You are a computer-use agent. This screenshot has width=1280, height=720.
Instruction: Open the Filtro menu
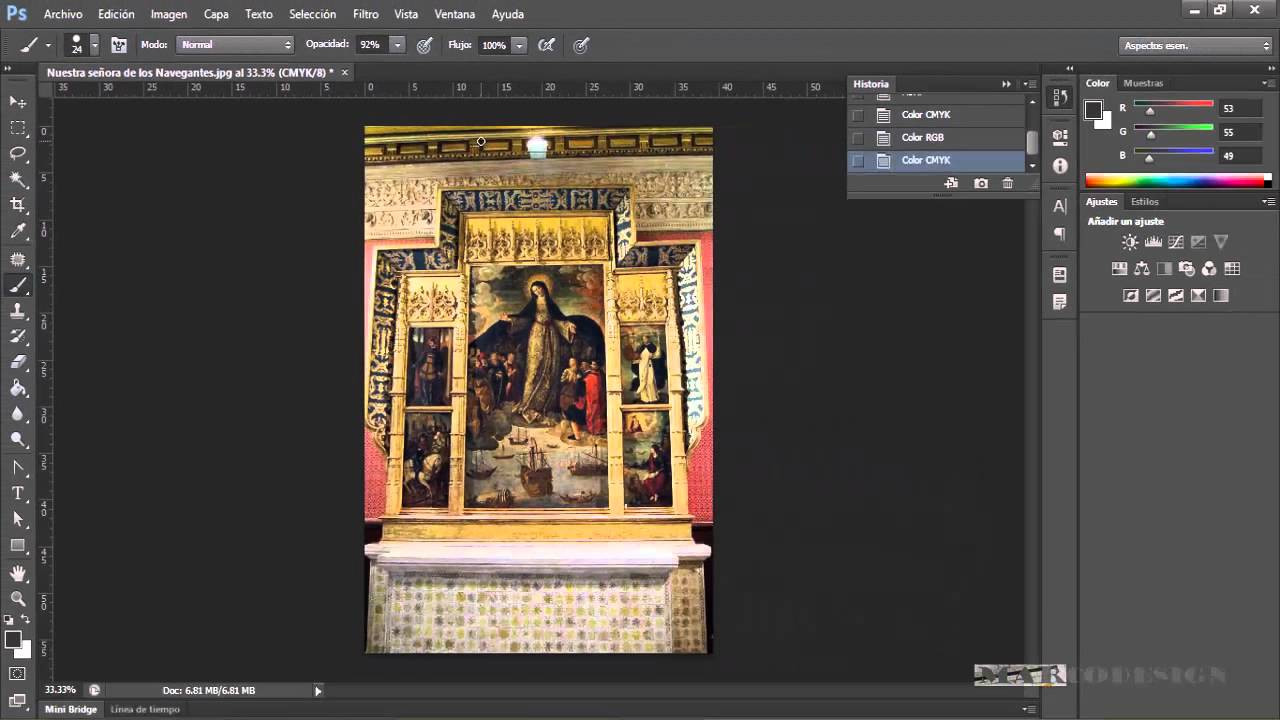pos(366,15)
